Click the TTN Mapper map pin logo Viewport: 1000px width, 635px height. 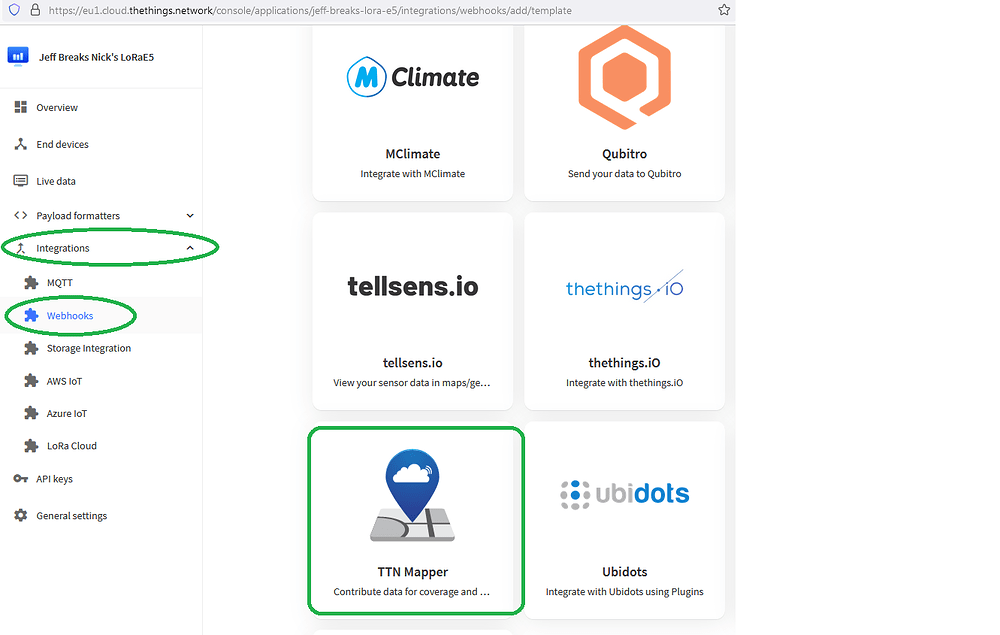tap(413, 495)
